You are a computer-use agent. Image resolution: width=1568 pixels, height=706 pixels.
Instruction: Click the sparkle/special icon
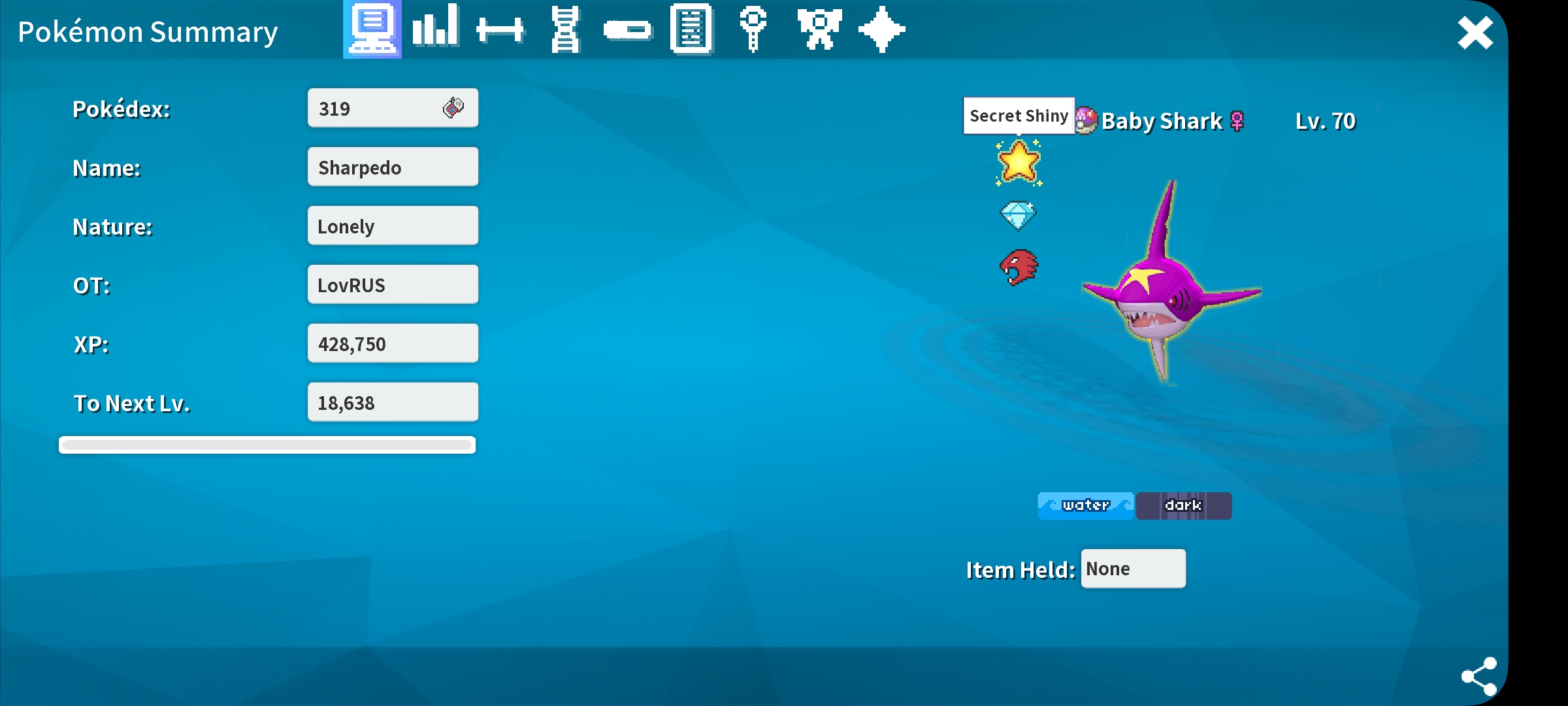coord(884,30)
